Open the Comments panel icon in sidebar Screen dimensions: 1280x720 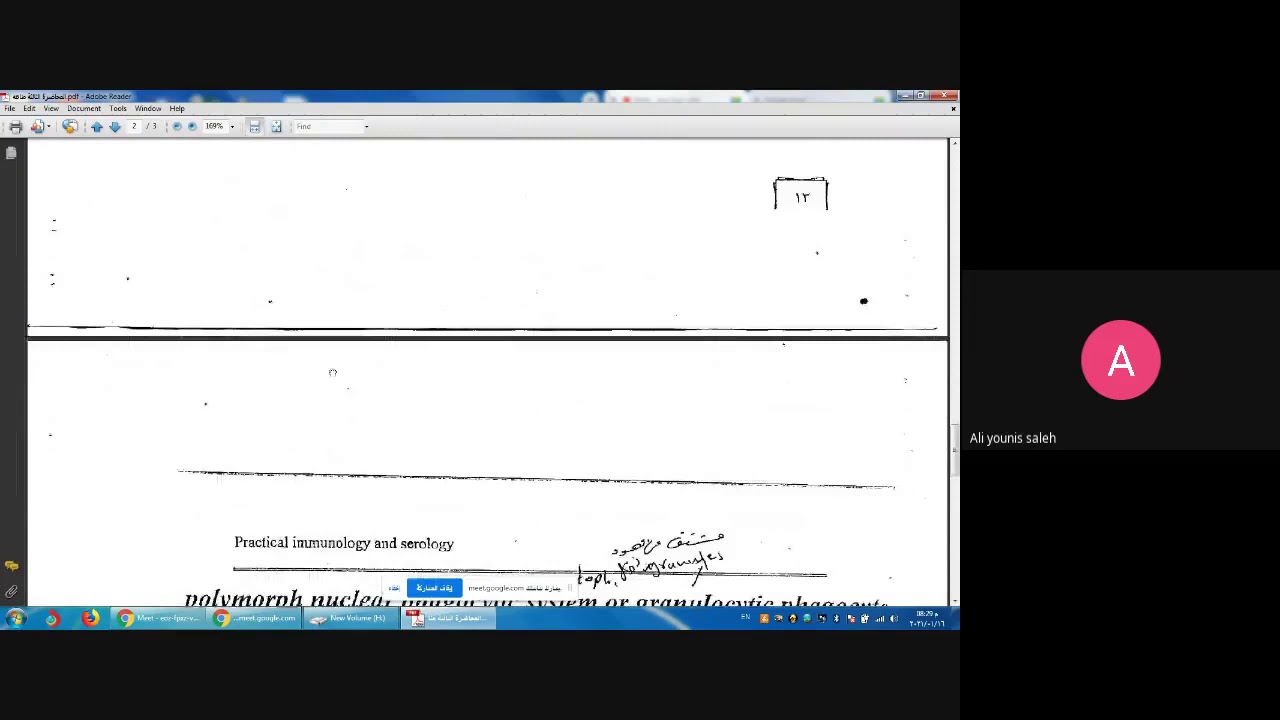11,567
